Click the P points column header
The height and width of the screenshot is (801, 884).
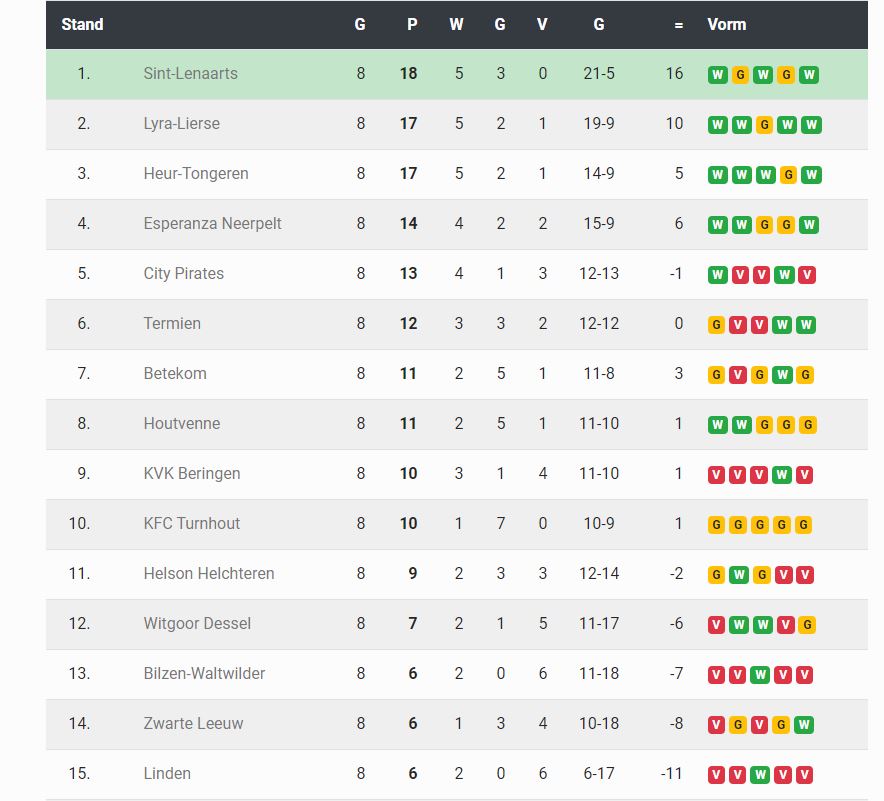[x=412, y=24]
